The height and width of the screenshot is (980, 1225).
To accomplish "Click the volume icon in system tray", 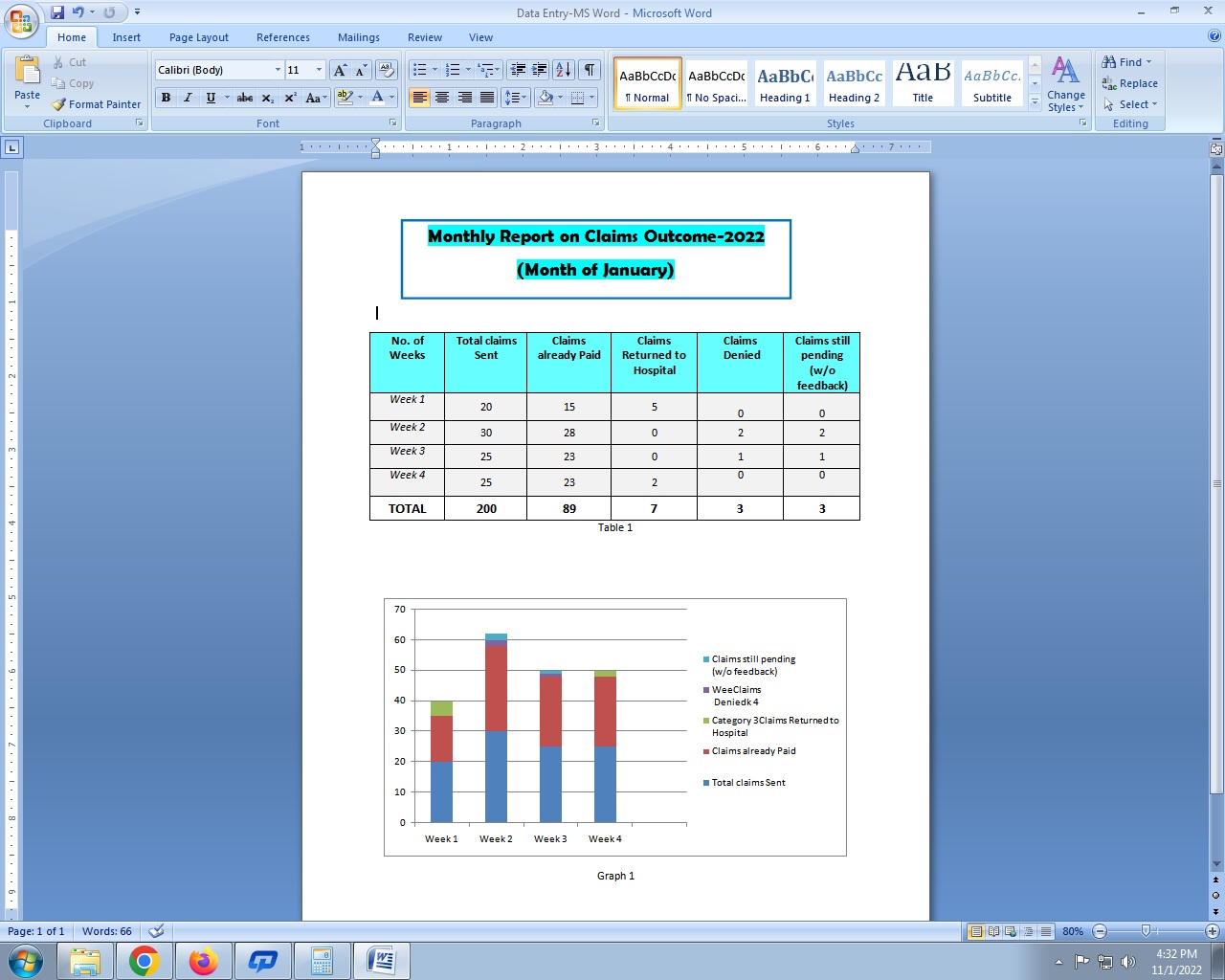I will point(1128,962).
